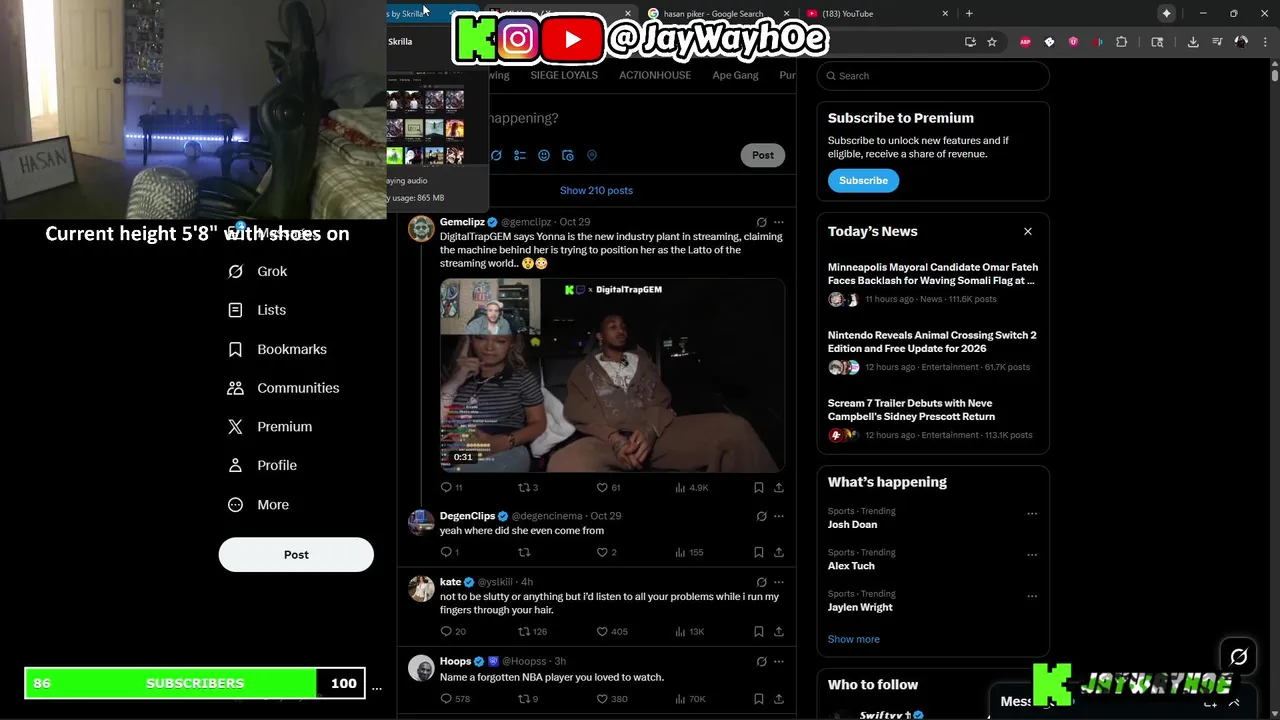Image resolution: width=1280 pixels, height=720 pixels.
Task: Bookmark kate's post
Action: coord(759,631)
